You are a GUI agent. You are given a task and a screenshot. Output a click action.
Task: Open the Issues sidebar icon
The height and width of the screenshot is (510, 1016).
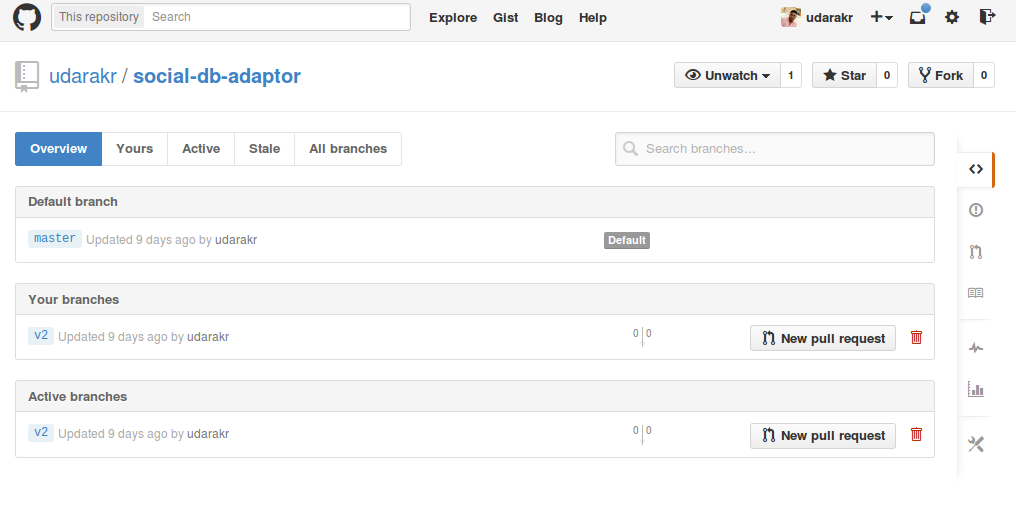tap(976, 210)
